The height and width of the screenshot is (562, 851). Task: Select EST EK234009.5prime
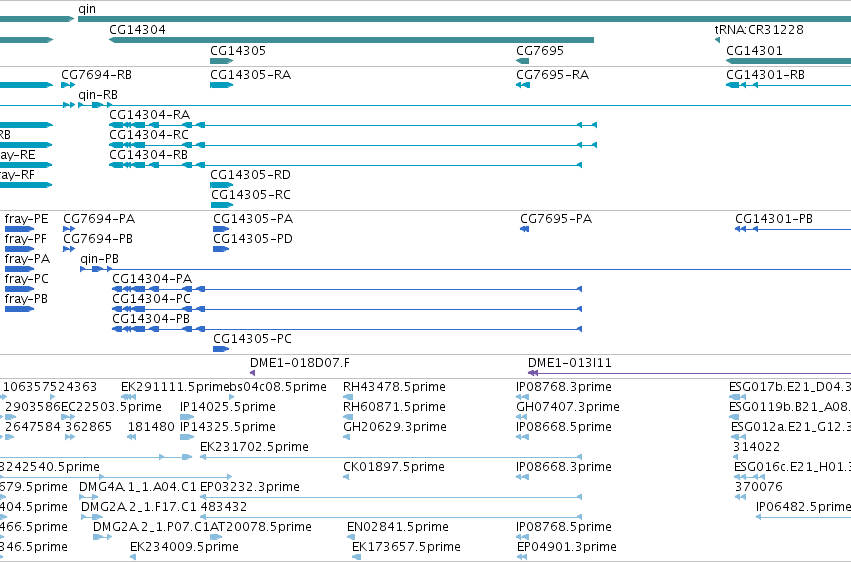point(133,557)
